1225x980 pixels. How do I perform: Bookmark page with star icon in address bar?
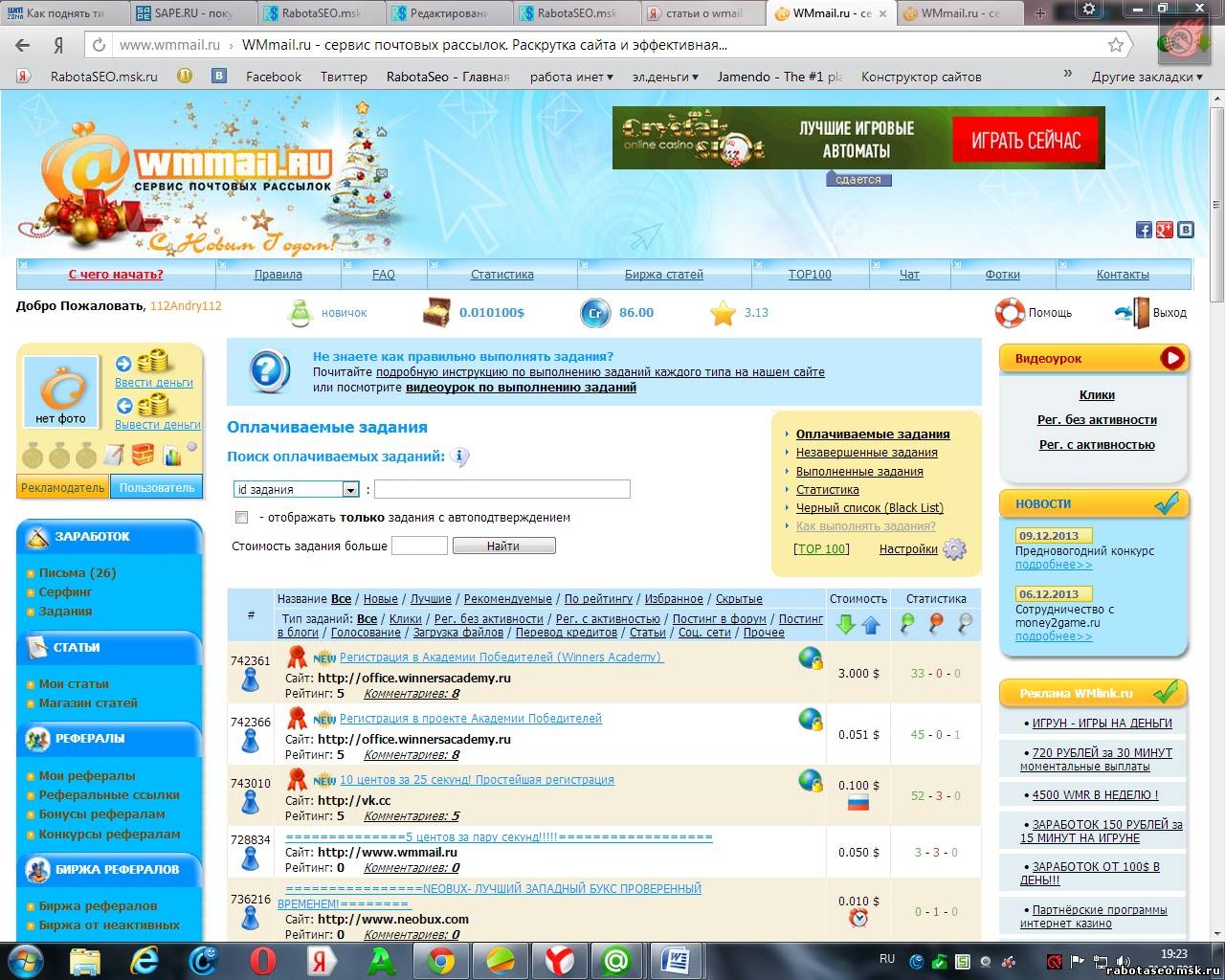click(x=1115, y=45)
